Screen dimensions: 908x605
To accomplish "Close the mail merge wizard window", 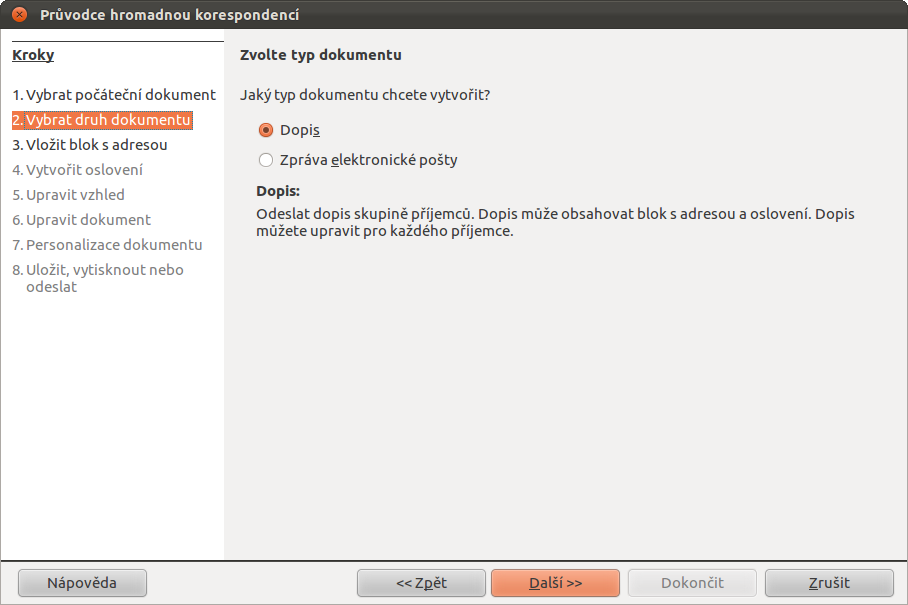I will tap(19, 14).
